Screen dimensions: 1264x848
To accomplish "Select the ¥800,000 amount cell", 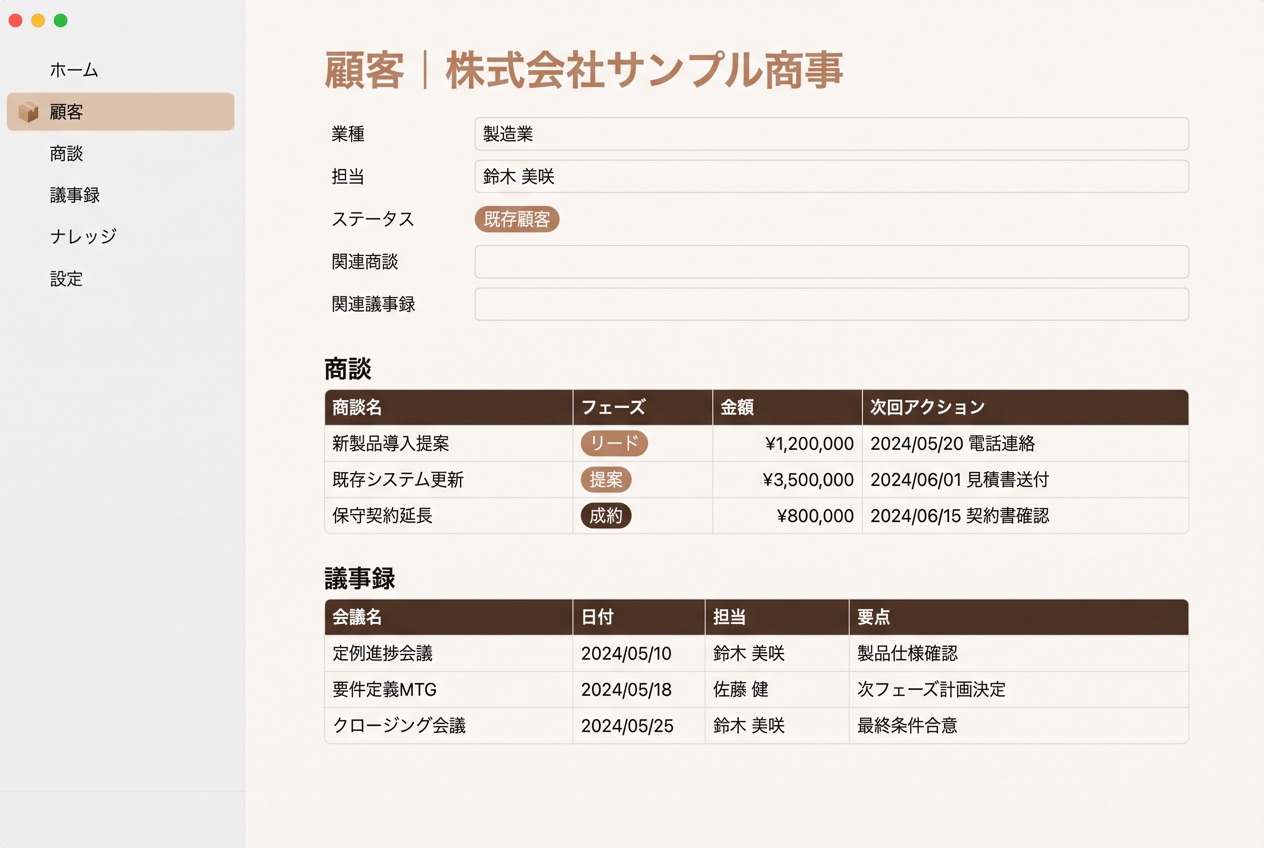I will click(x=788, y=515).
